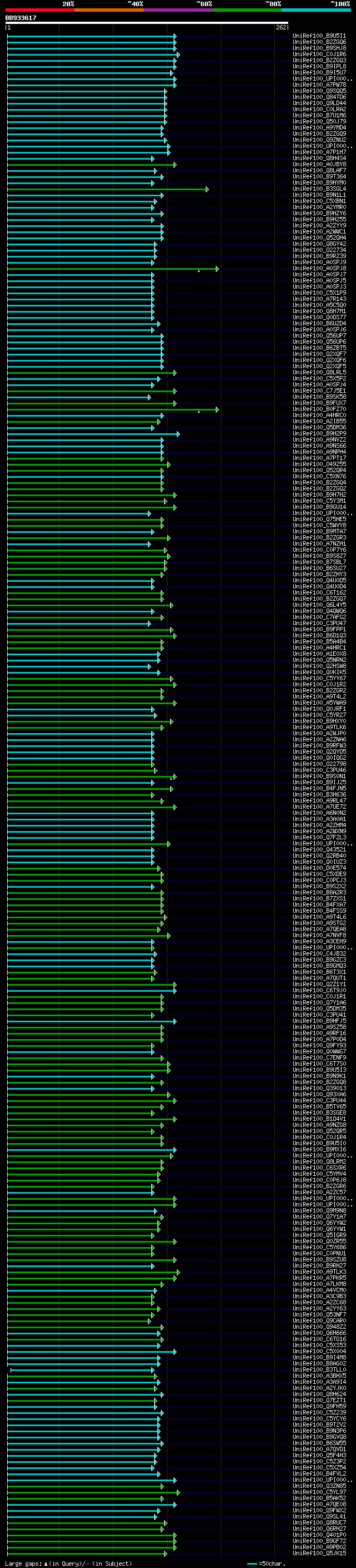This screenshot has height=1568, width=356.
Task: Select hit label UniRef100_B2ZGQ6
Action: tap(319, 42)
